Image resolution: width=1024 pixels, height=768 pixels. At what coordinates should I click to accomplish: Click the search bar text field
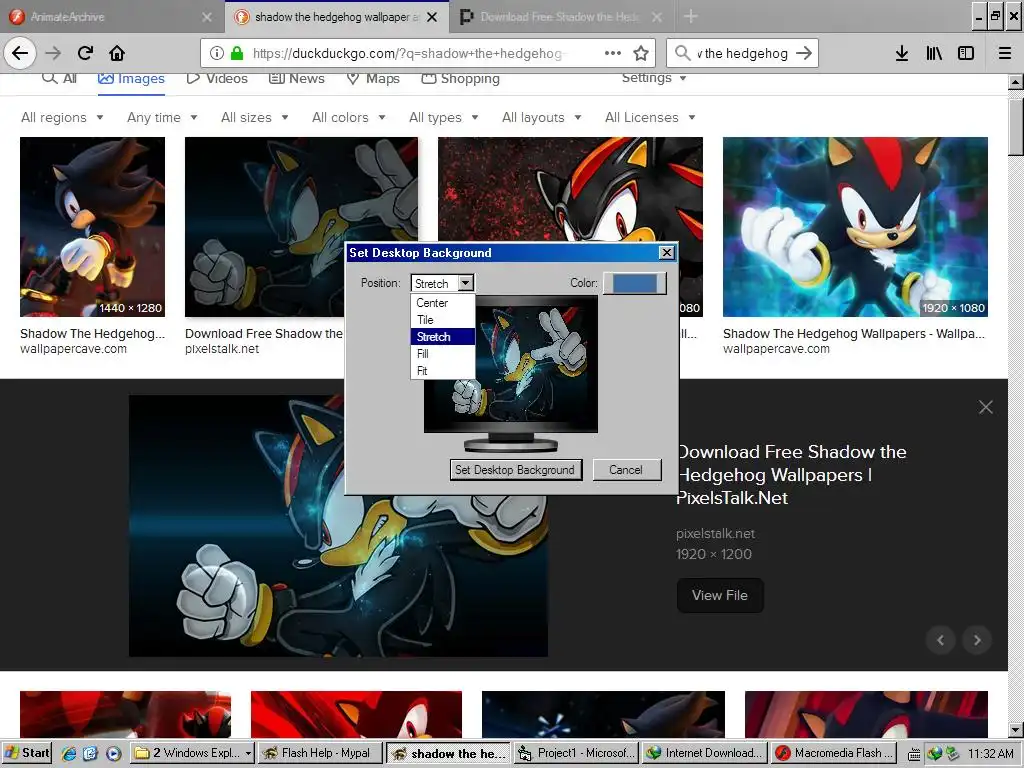click(741, 53)
